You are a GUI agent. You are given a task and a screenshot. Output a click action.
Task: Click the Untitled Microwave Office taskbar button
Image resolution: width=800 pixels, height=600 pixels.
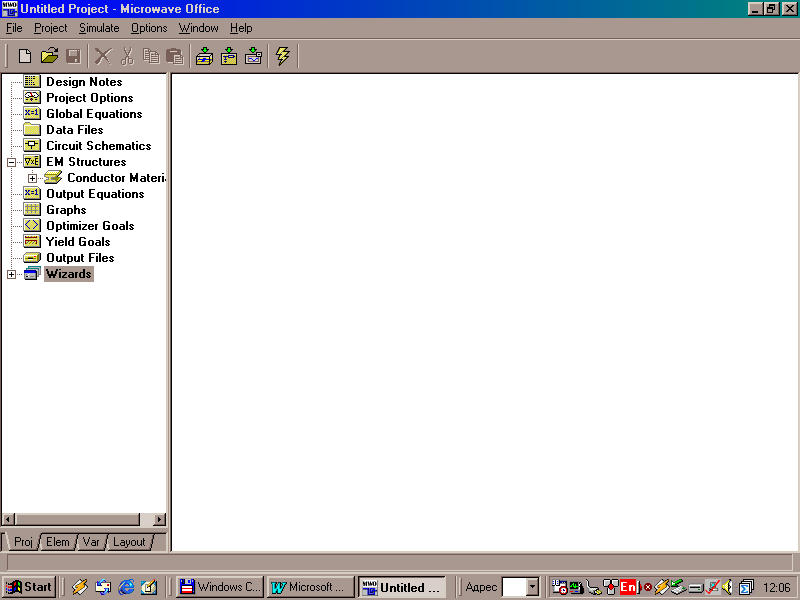point(402,587)
